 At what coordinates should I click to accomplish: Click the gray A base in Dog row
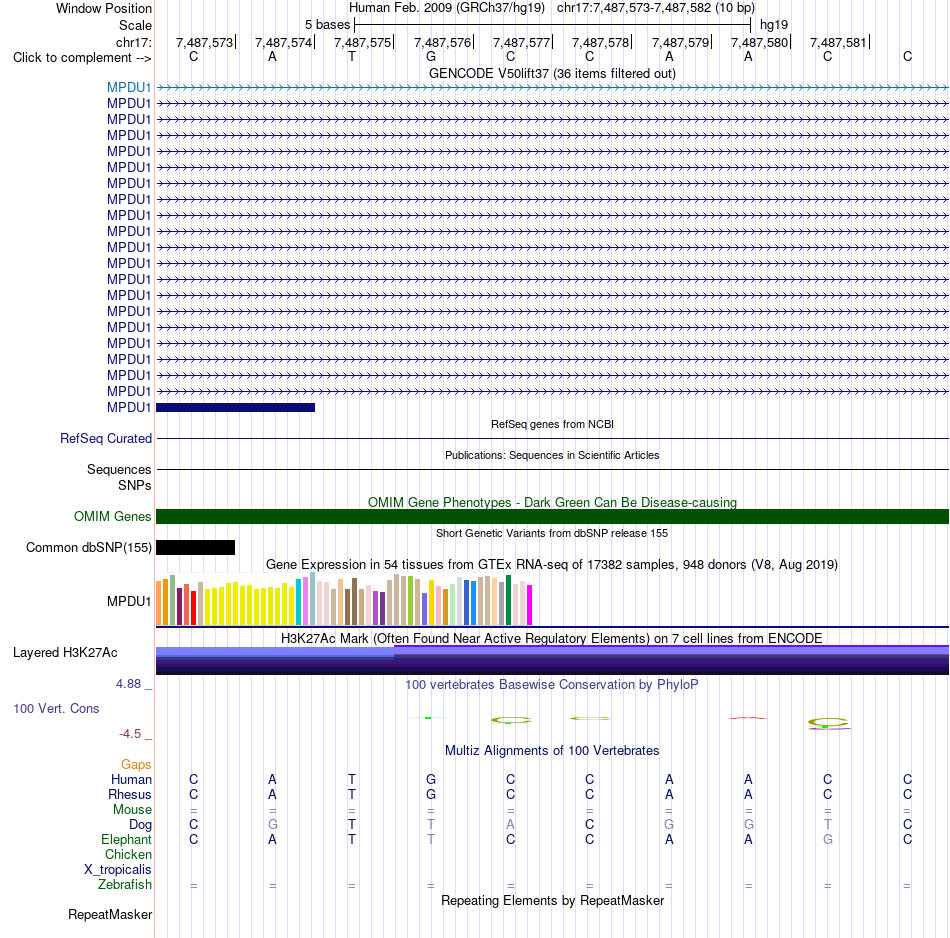pyautogui.click(x=510, y=824)
